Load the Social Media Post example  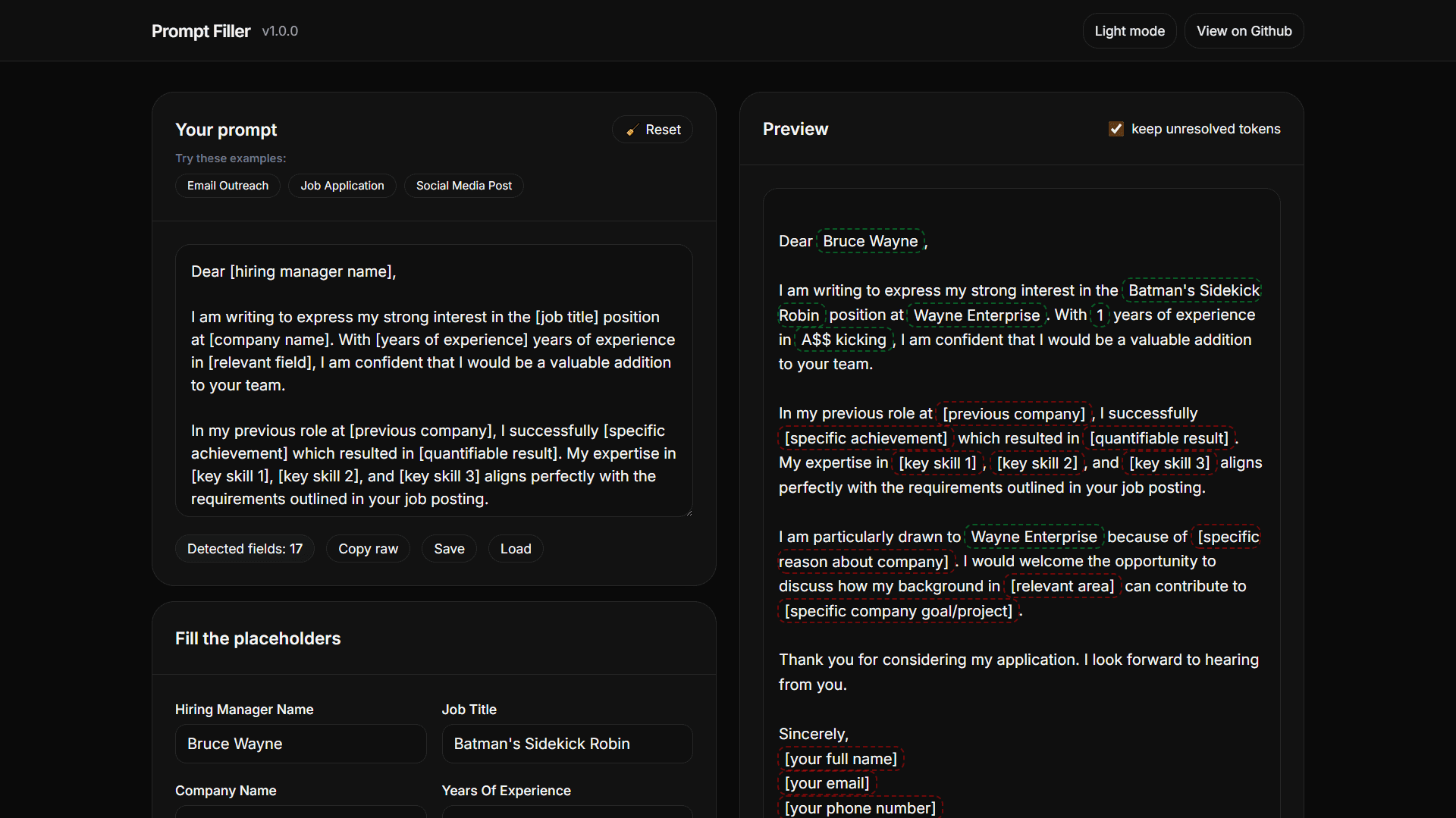(464, 186)
